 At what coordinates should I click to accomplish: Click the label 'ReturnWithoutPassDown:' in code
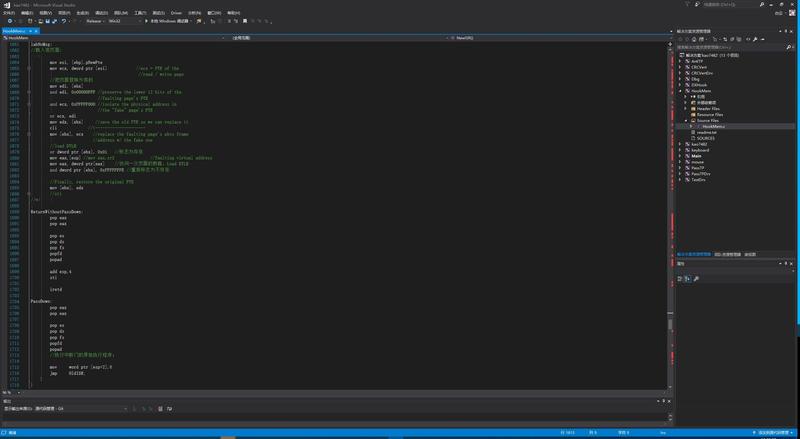(x=56, y=212)
